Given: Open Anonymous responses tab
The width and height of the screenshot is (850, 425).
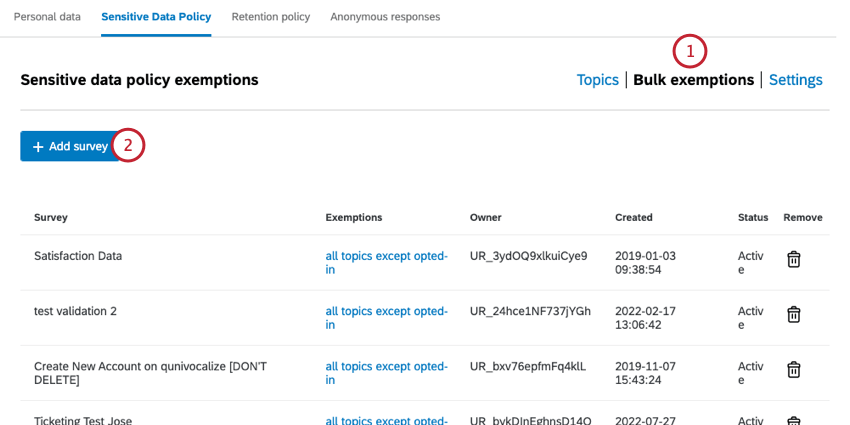Looking at the screenshot, I should (385, 17).
